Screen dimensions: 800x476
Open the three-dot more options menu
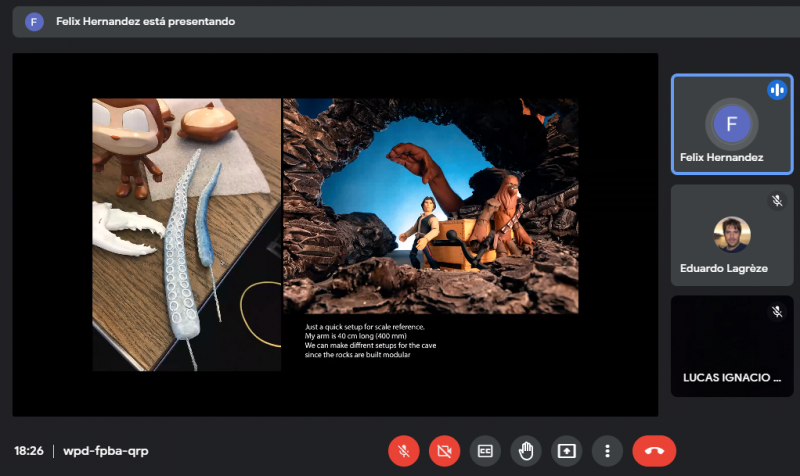click(607, 450)
